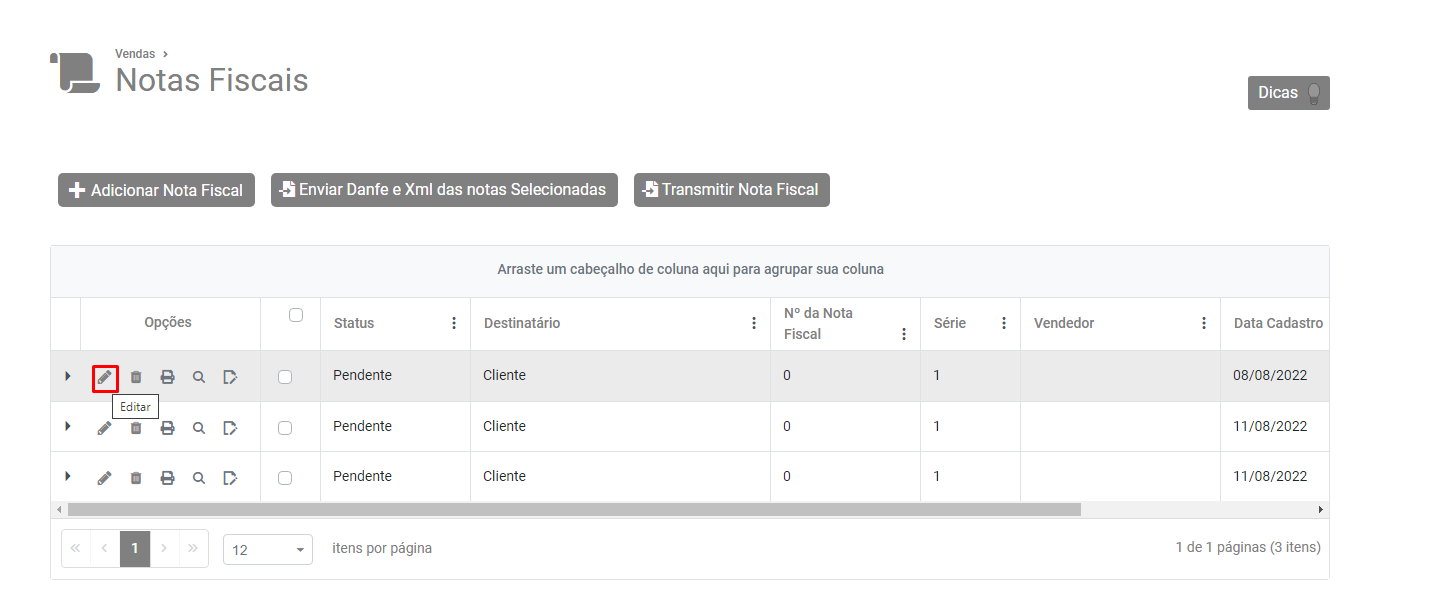Screen dimensions: 1432x594
Task: Click the last action icon in first row
Action: tap(230, 377)
